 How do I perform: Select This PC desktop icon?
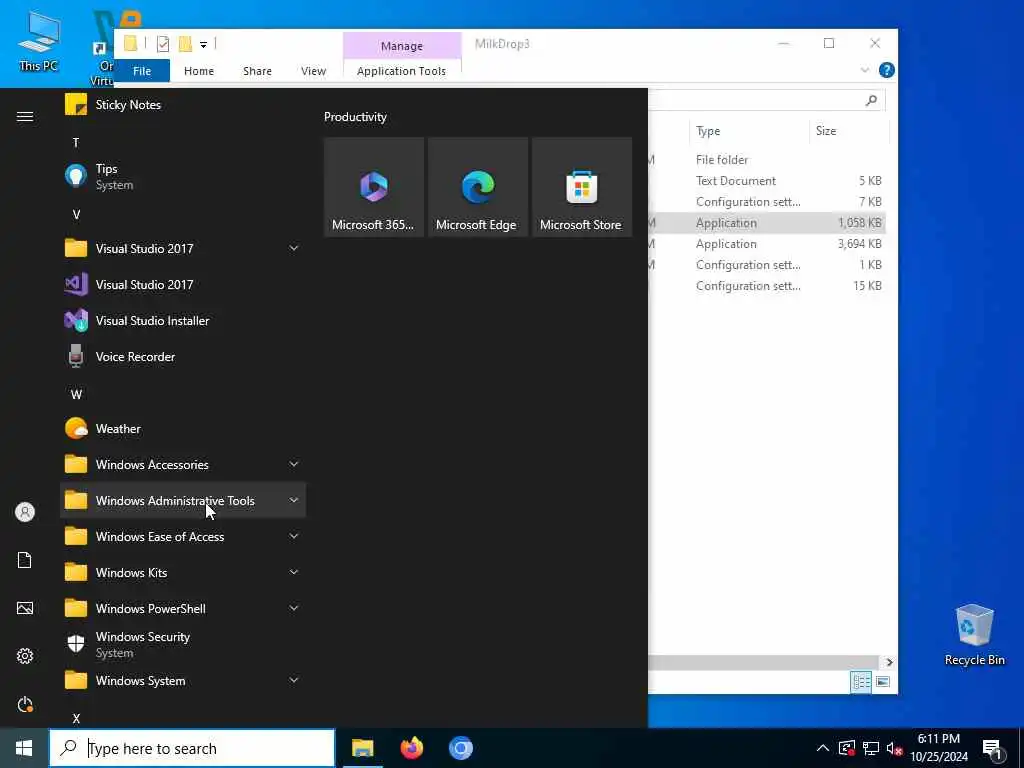click(38, 41)
